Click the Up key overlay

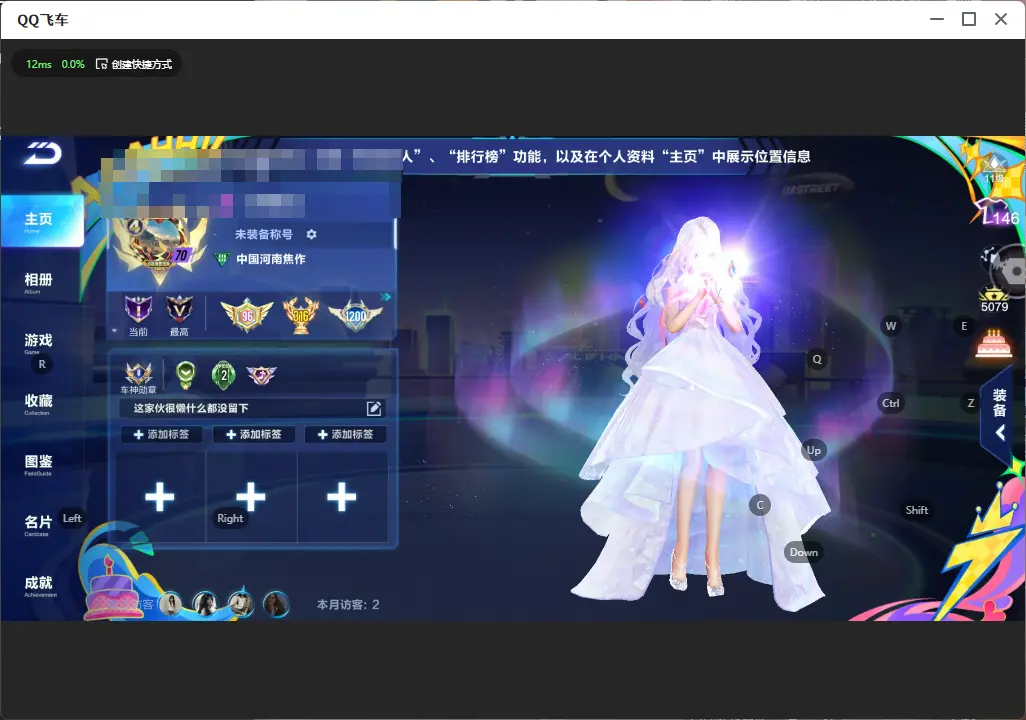click(x=813, y=450)
